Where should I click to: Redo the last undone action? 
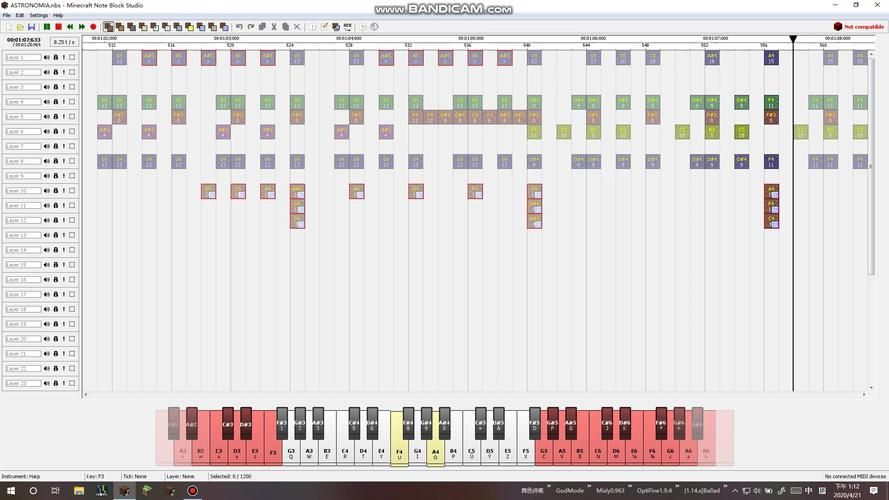point(251,27)
